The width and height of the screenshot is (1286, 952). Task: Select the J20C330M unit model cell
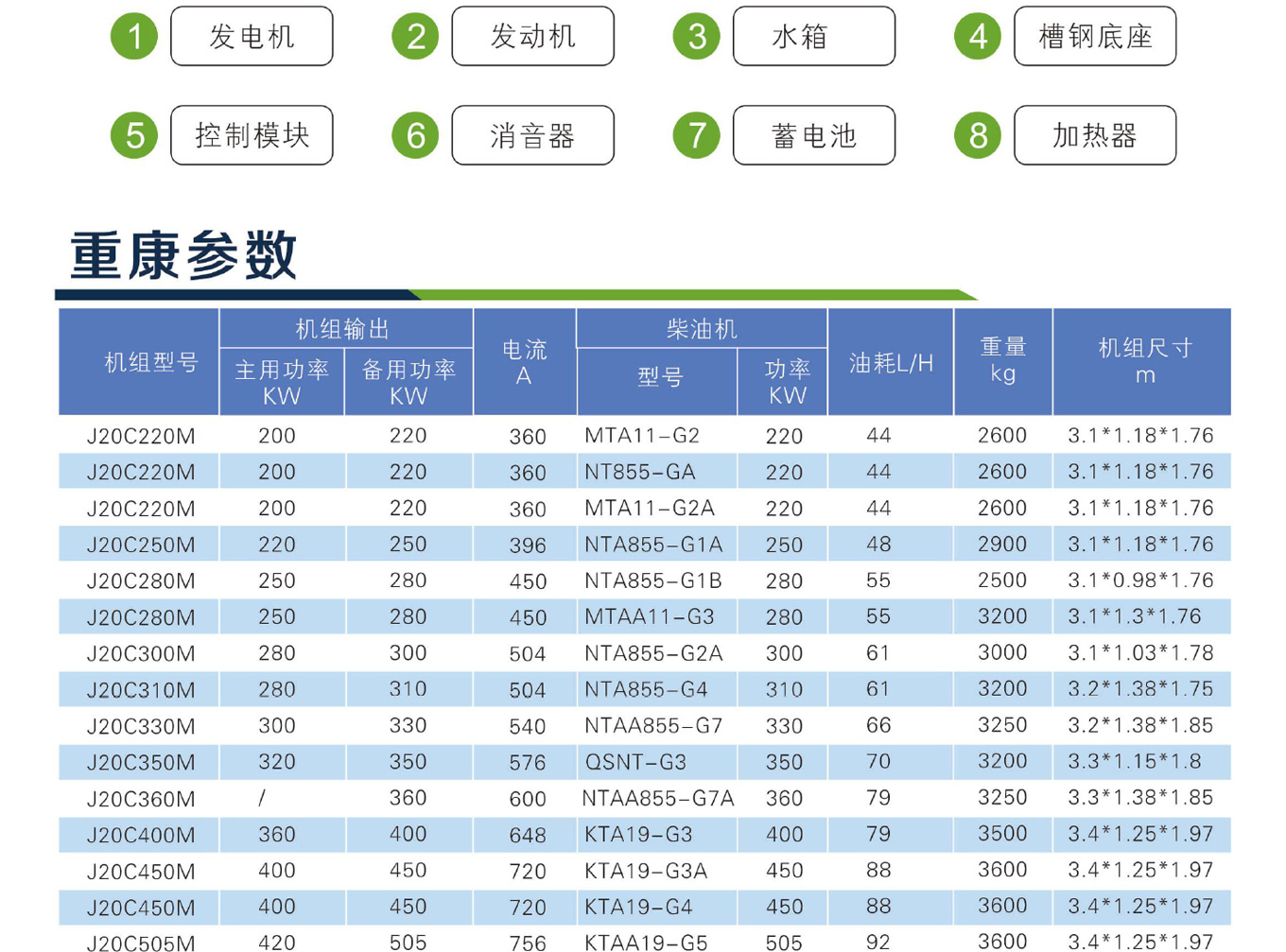(141, 727)
